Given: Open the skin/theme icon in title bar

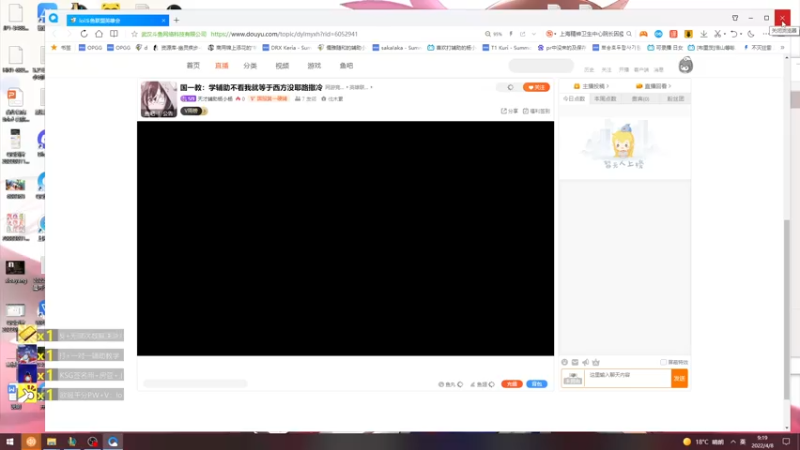Looking at the screenshot, I should click(735, 18).
